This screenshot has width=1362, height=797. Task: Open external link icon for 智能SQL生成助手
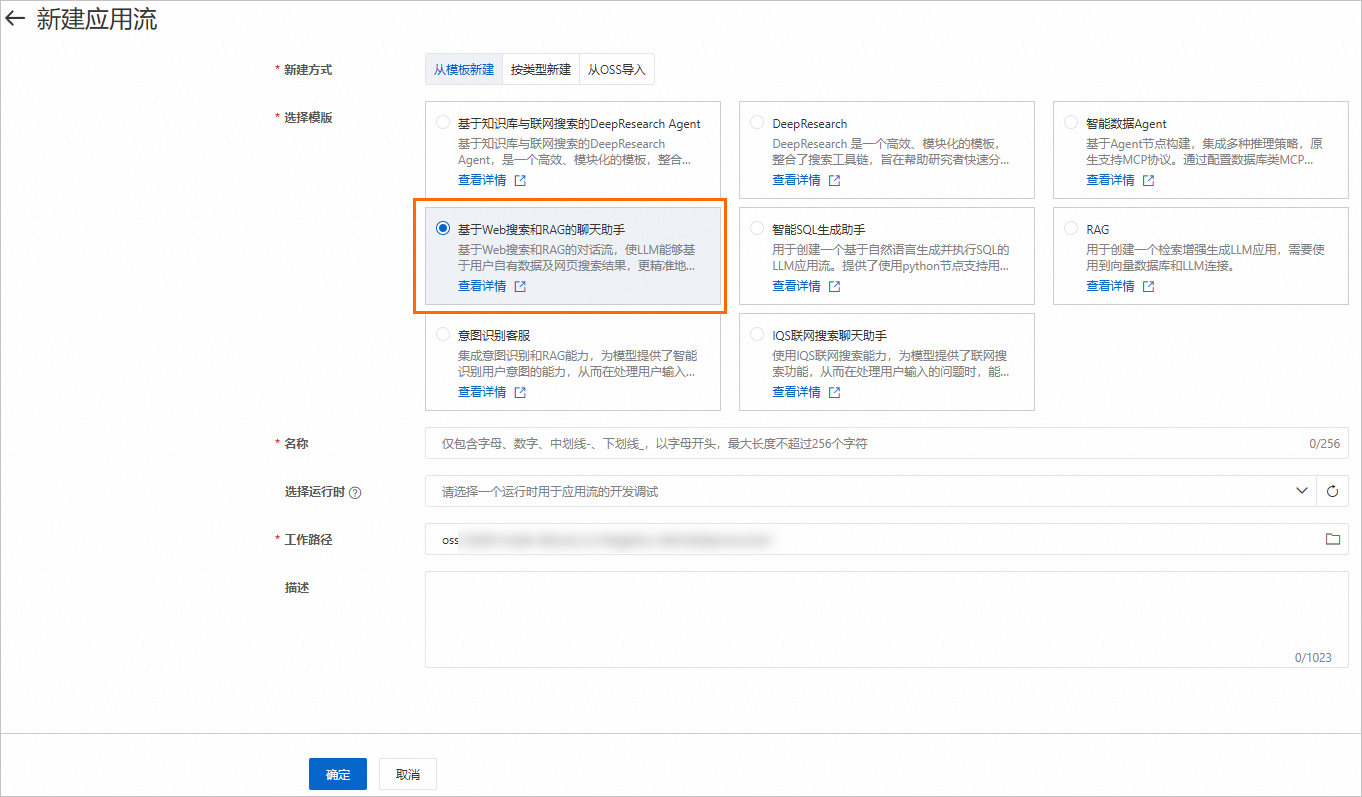pos(834,287)
